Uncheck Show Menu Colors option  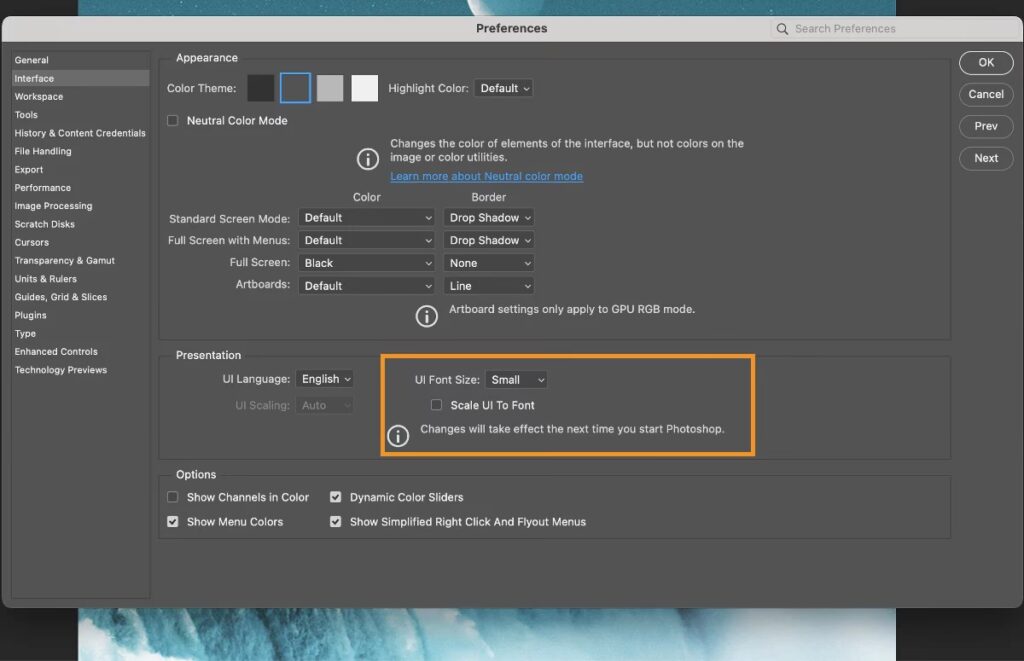point(173,522)
